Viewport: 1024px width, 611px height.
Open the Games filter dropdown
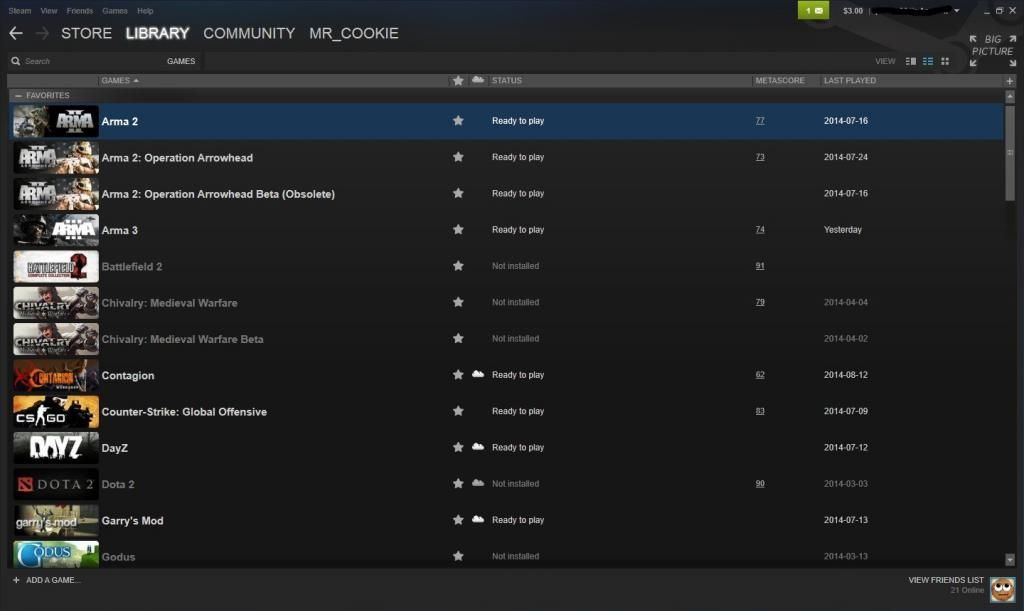181,61
